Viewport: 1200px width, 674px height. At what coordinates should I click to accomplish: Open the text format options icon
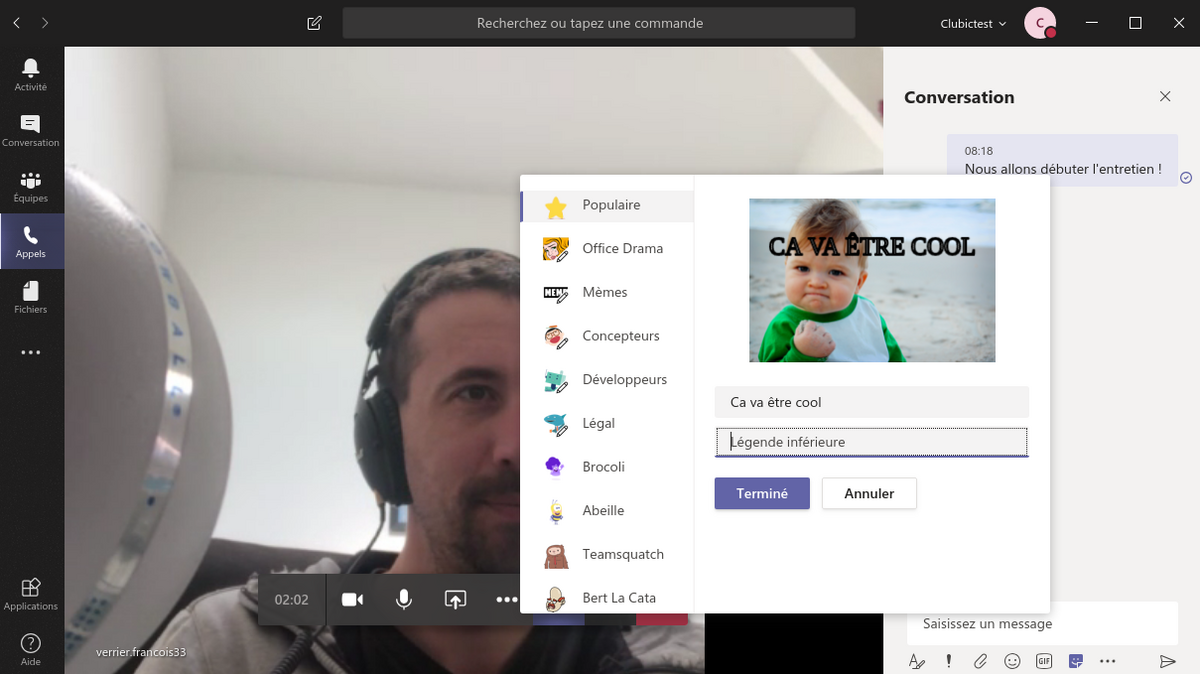coord(917,661)
